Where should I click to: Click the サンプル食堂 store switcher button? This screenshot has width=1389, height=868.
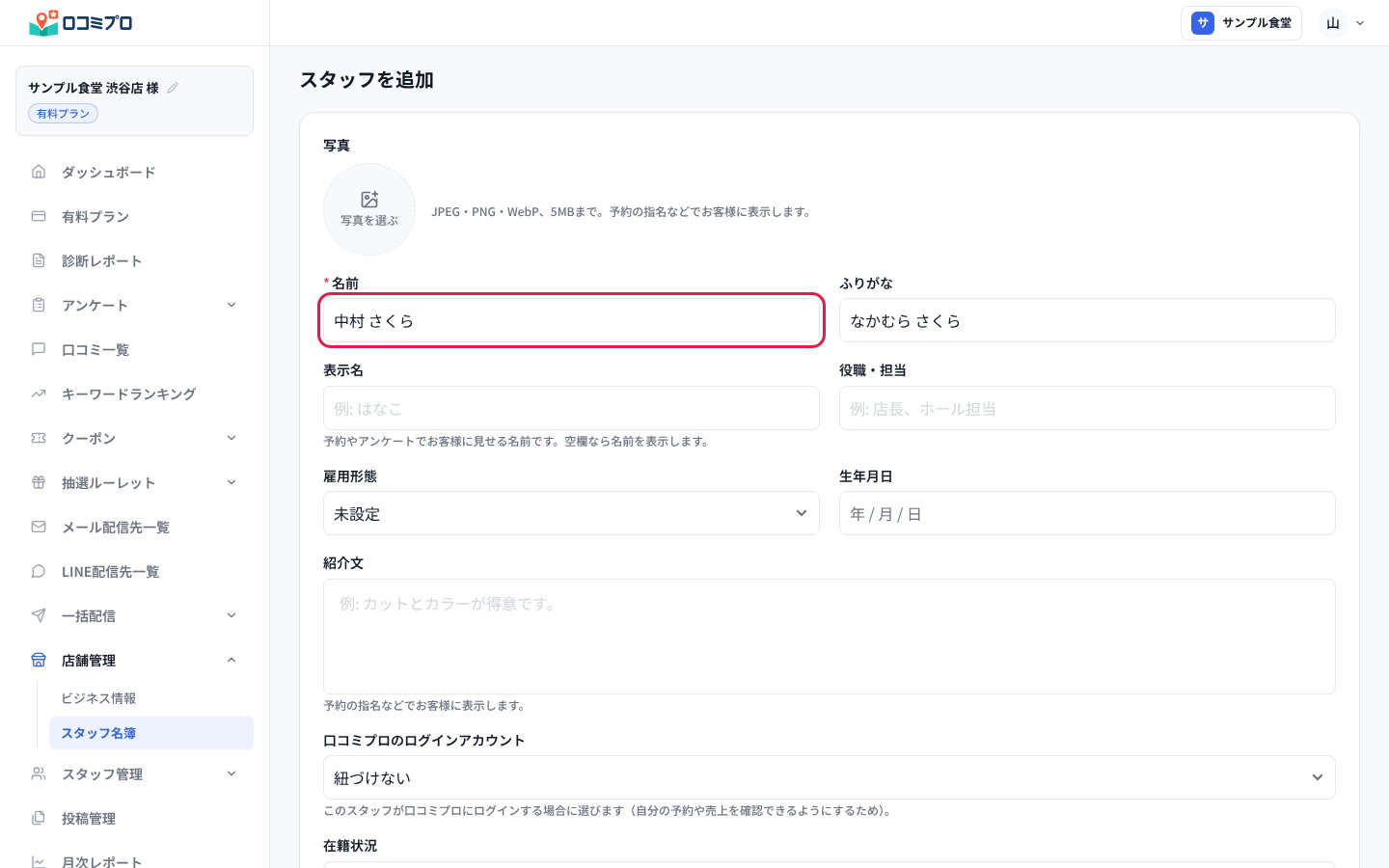point(1241,23)
